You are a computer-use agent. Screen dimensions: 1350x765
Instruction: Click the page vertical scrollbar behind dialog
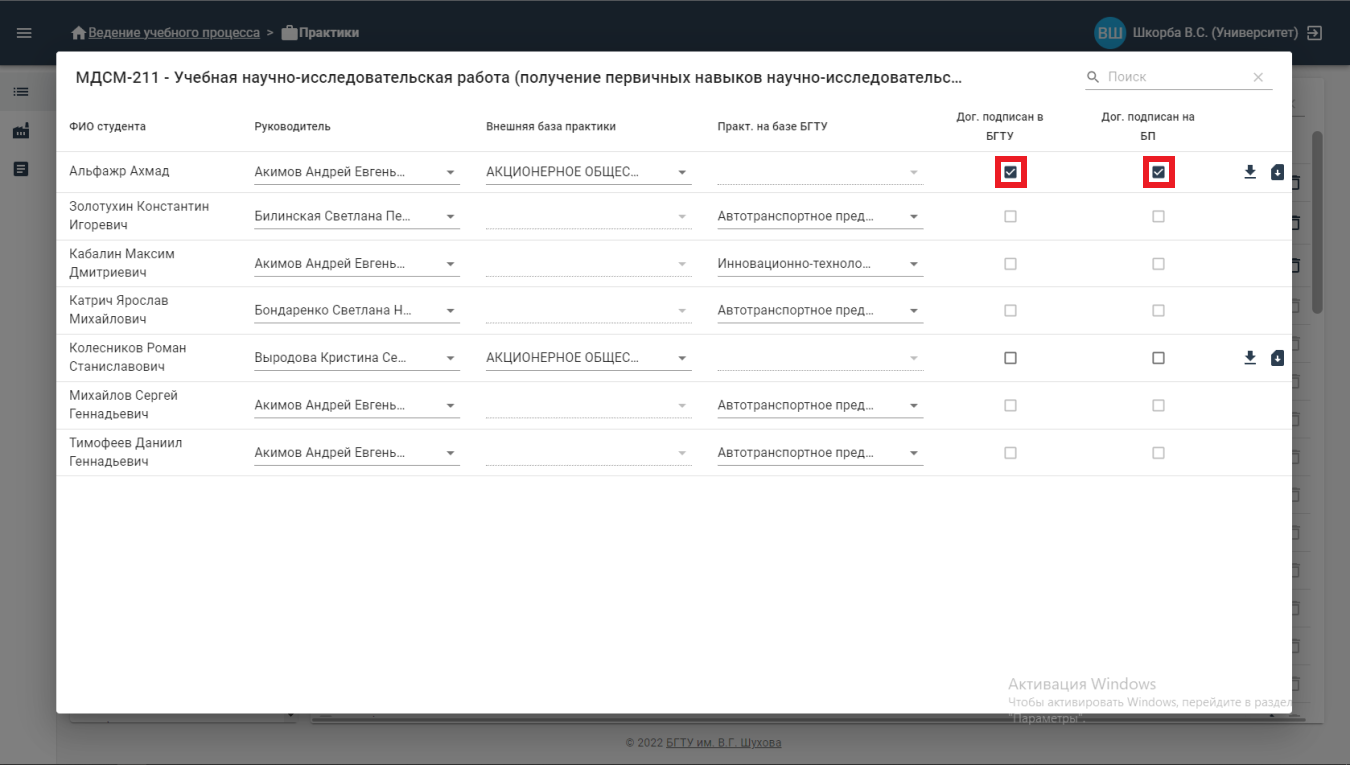pos(1317,222)
